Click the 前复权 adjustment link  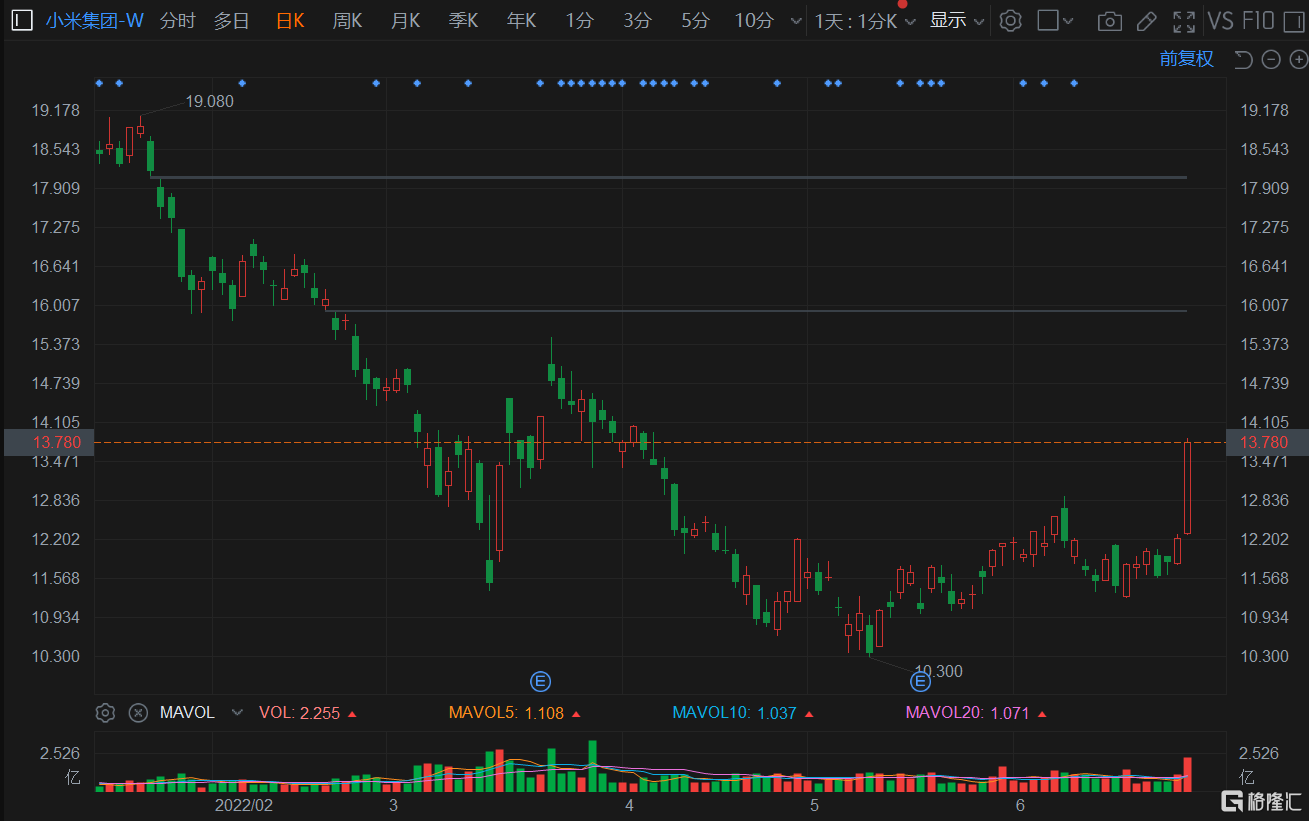pos(1186,59)
